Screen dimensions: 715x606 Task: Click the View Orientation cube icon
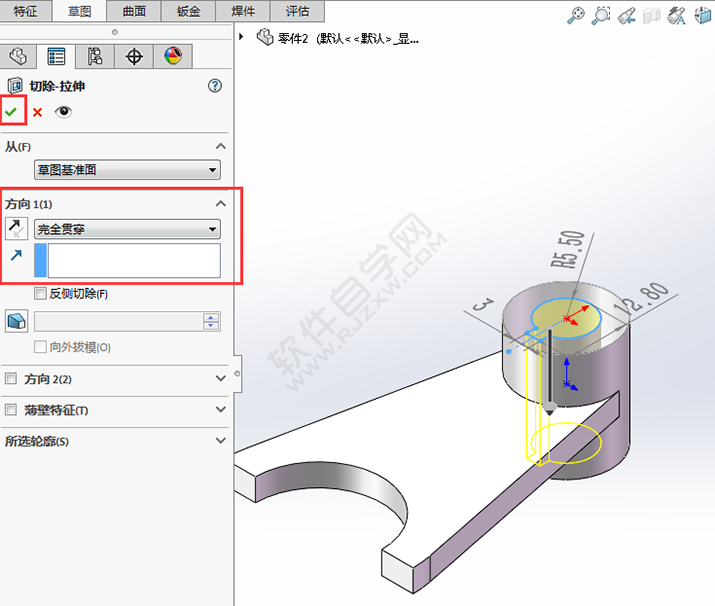coord(703,16)
